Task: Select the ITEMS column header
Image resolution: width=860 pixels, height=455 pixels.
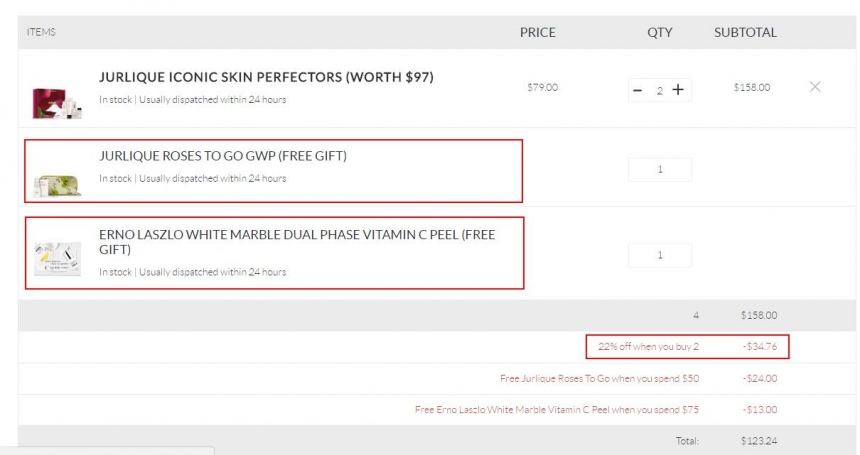Action: tap(41, 32)
